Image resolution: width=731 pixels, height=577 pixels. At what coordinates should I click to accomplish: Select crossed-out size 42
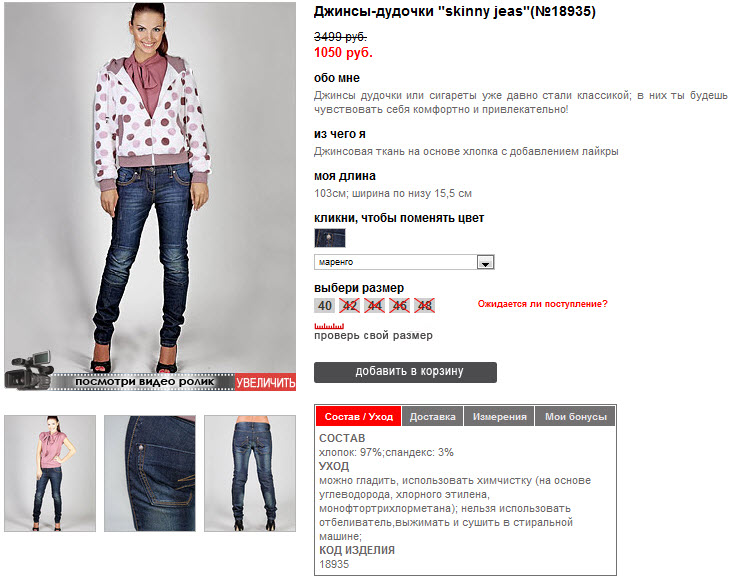click(350, 306)
